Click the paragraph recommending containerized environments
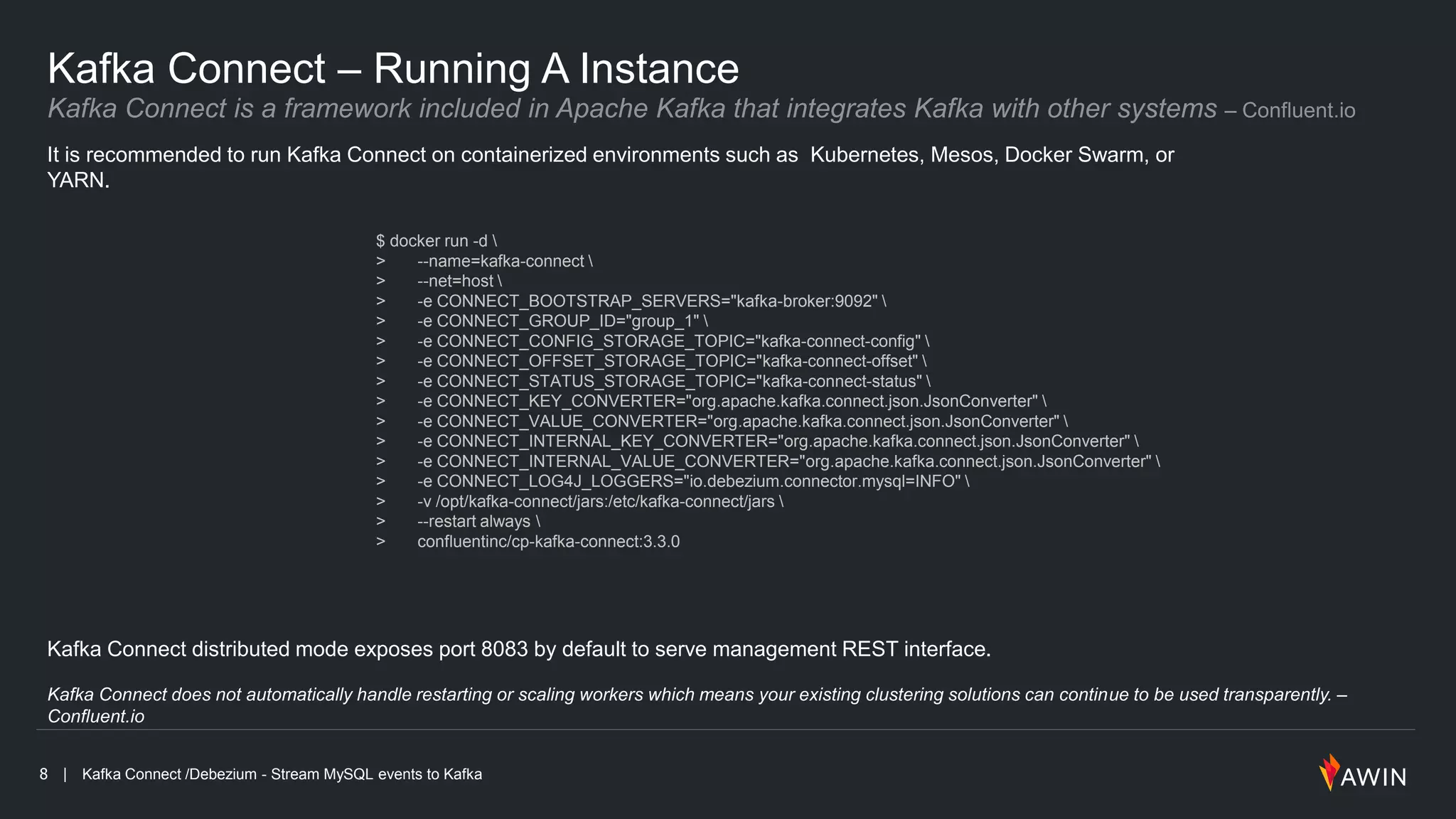Image resolution: width=1456 pixels, height=819 pixels. tap(610, 167)
